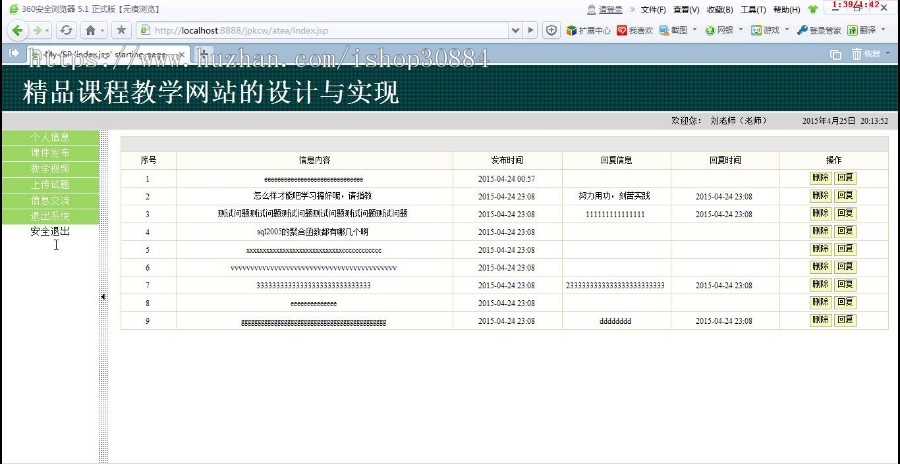
Task: Open the 网银 online banking icon
Action: click(719, 30)
